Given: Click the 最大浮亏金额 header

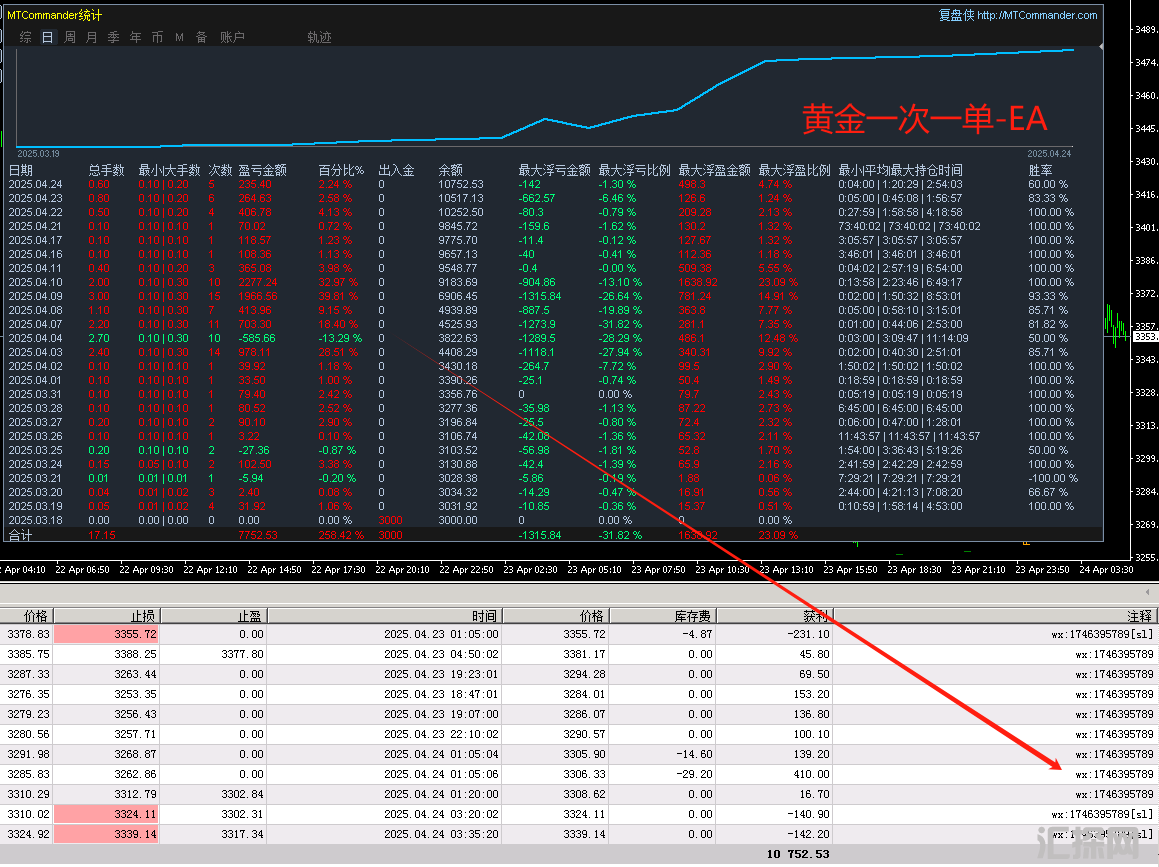Looking at the screenshot, I should 554,170.
